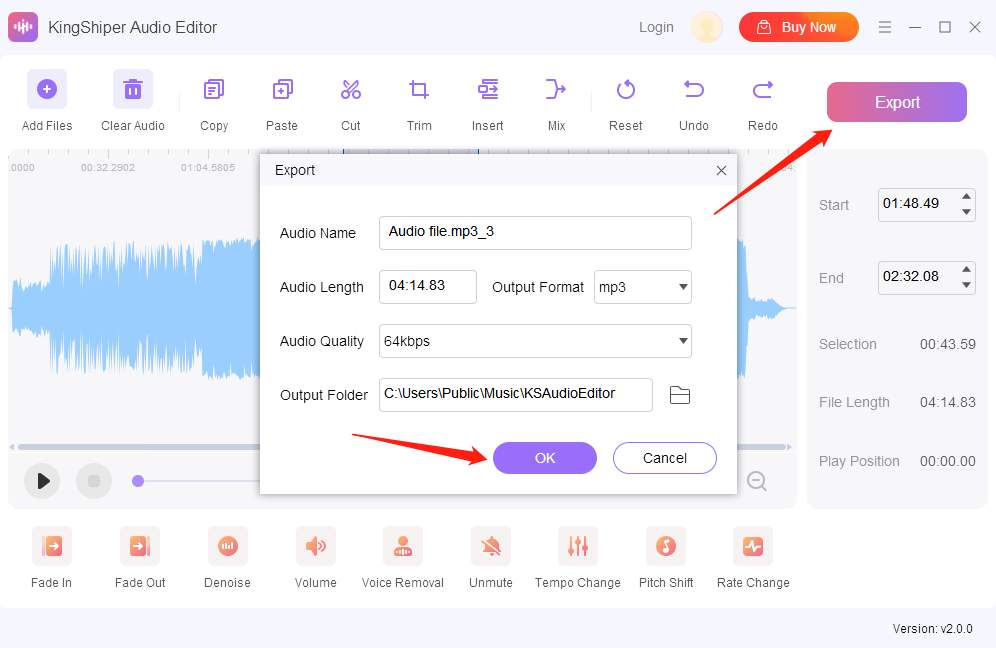This screenshot has height=648, width=996.
Task: Click the Add Files icon
Action: [x=46, y=89]
